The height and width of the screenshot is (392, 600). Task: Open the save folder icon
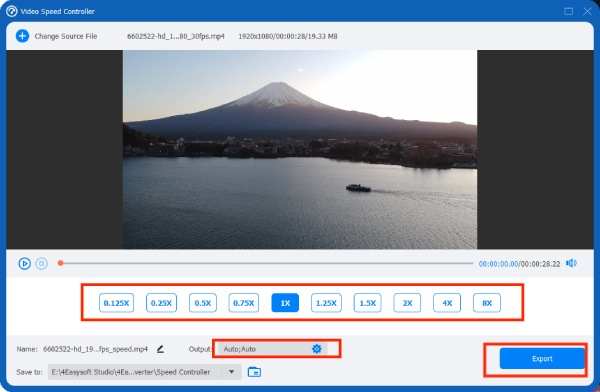tap(254, 372)
